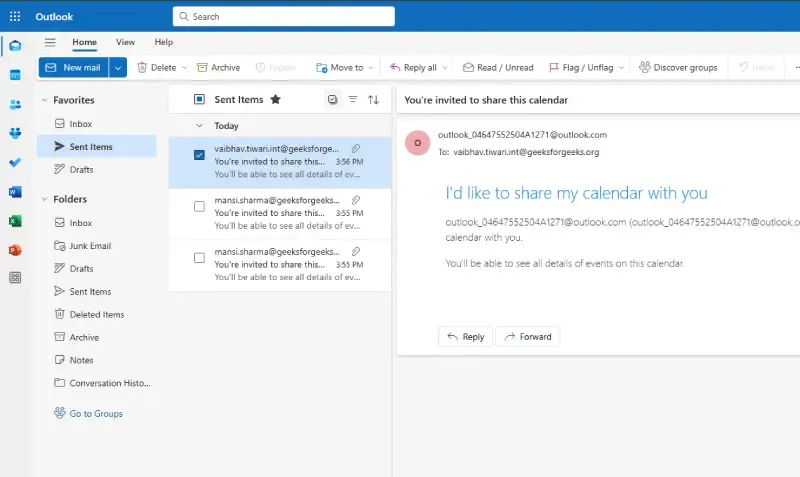This screenshot has height=477, width=800.
Task: Launch Word from the app rail
Action: tap(15, 192)
